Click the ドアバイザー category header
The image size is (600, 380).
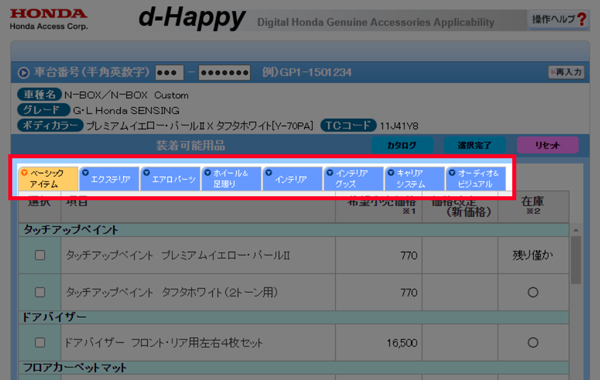[x=293, y=317]
